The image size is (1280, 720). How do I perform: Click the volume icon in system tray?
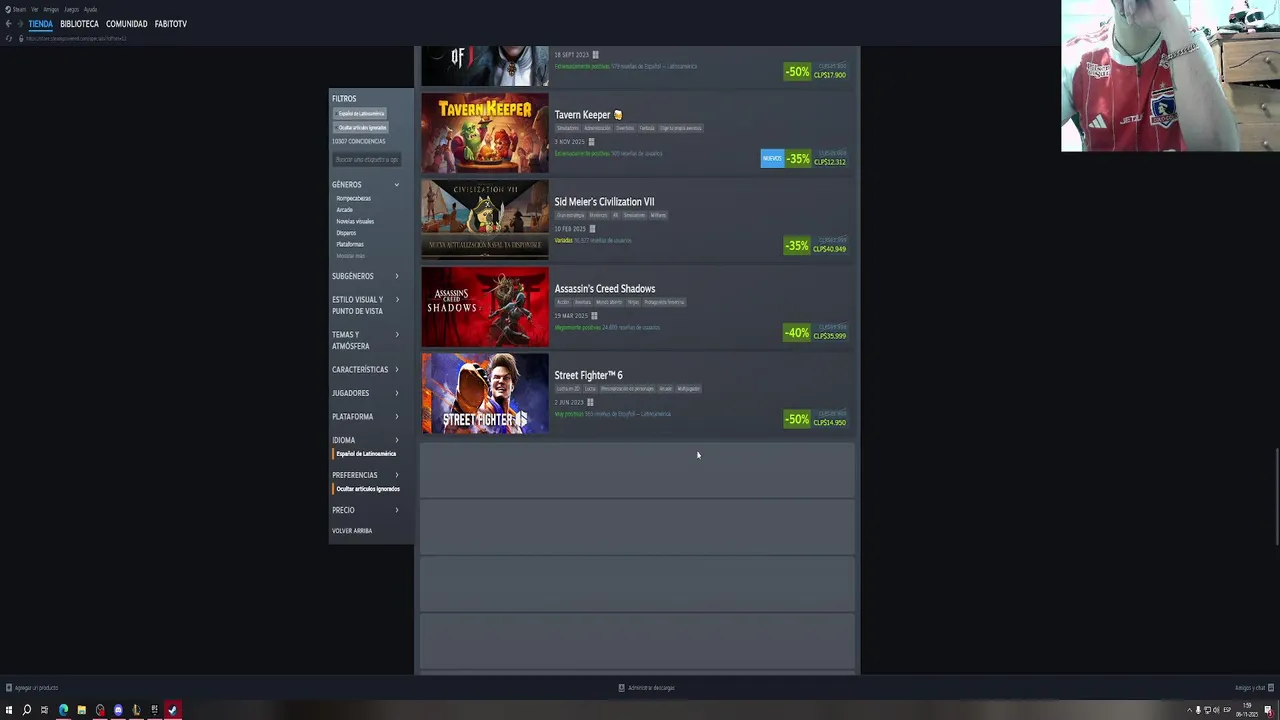(1216, 710)
